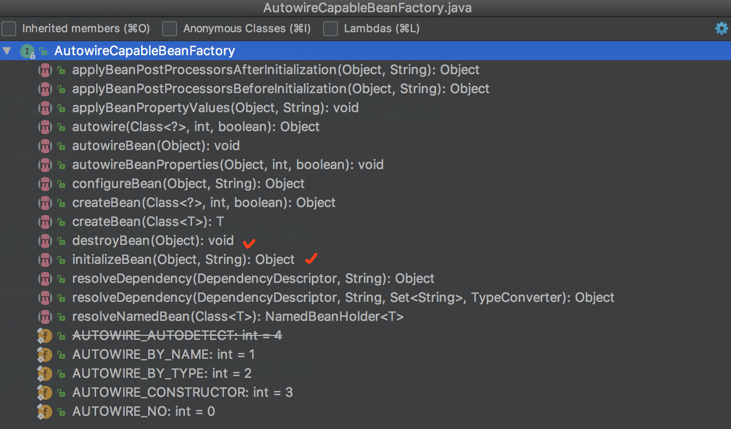Enable the Inherited members checkbox
This screenshot has height=429, width=731.
point(9,29)
